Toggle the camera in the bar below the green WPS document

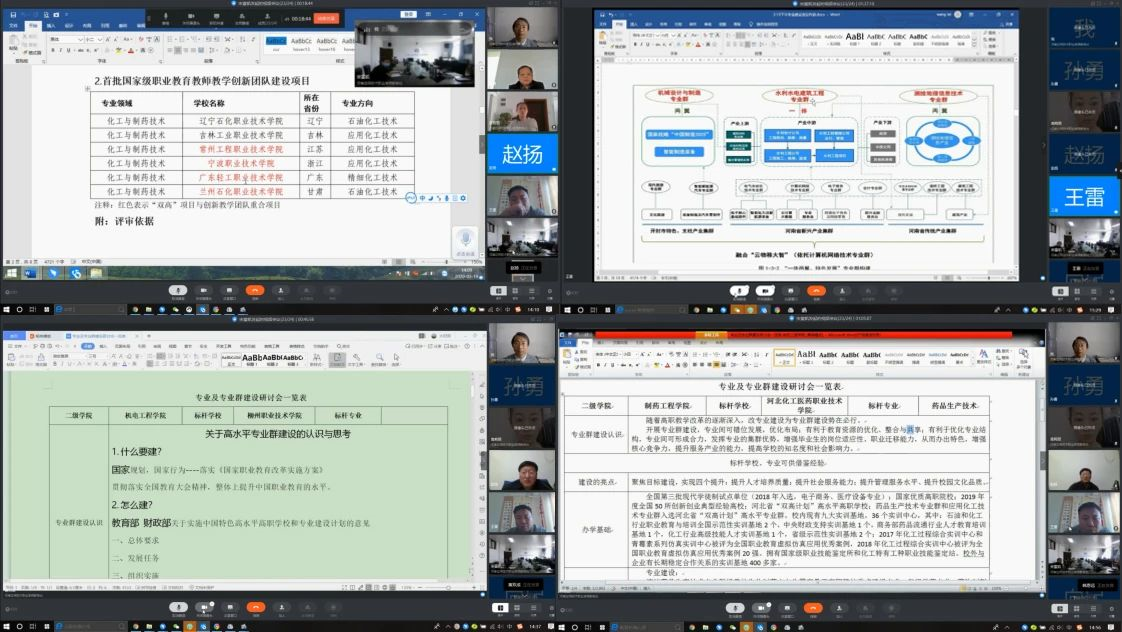pos(204,608)
